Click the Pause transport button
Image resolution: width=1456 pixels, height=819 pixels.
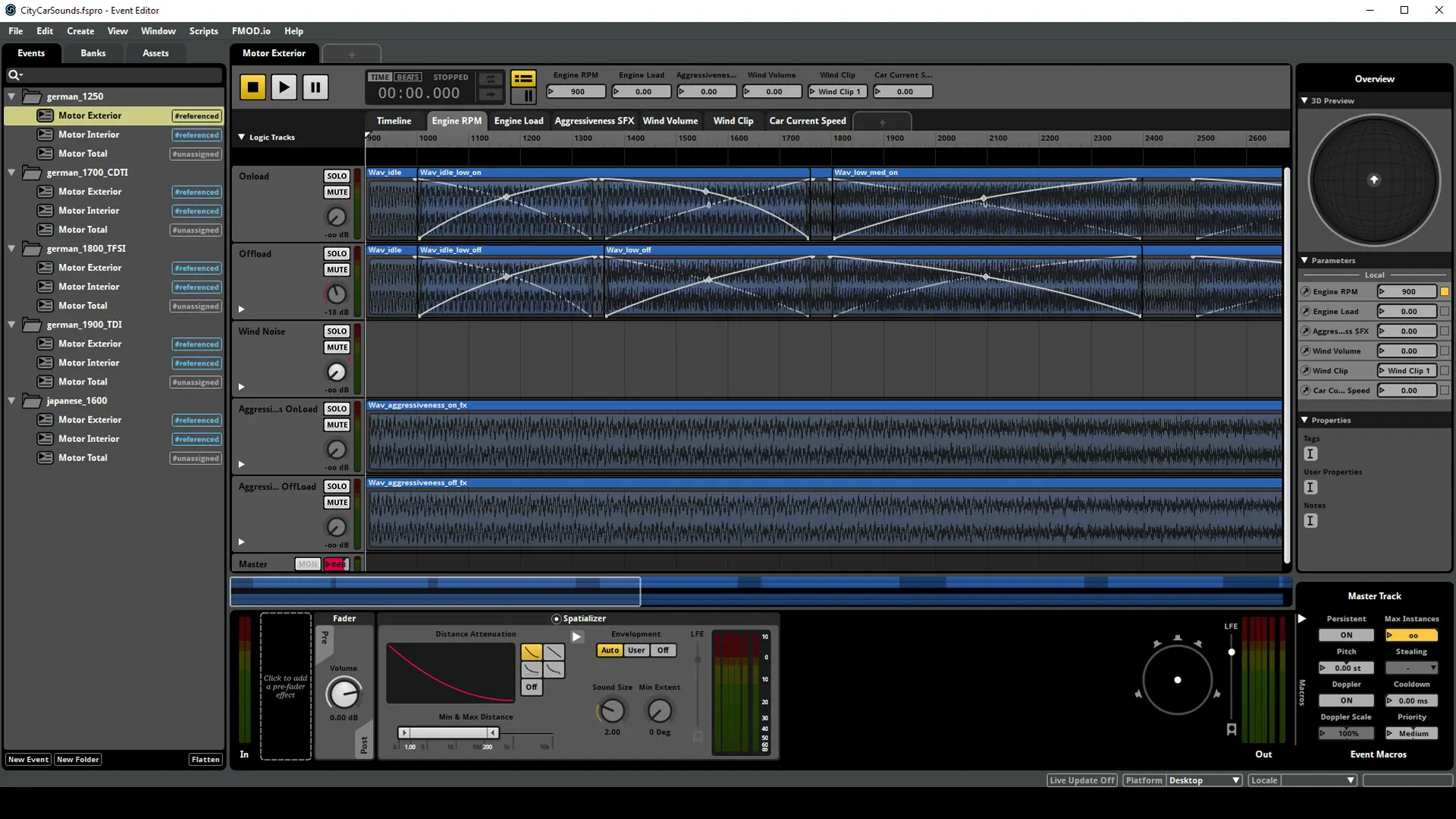(x=315, y=87)
